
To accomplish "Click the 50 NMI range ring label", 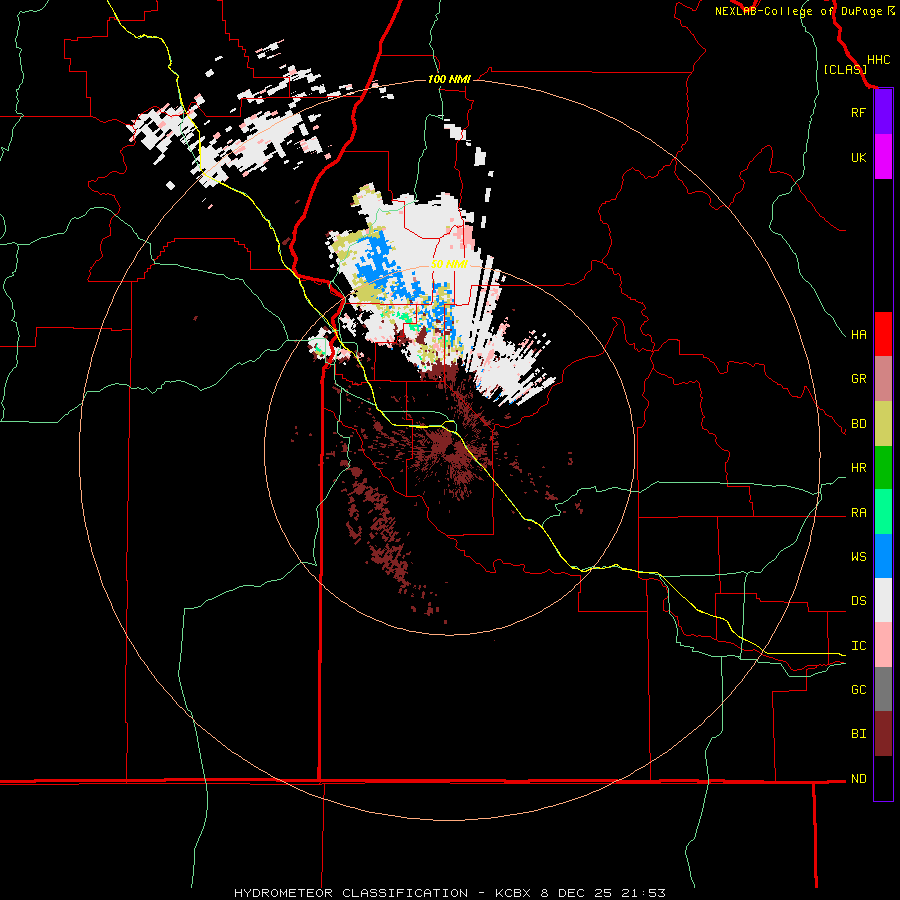I will point(449,264).
